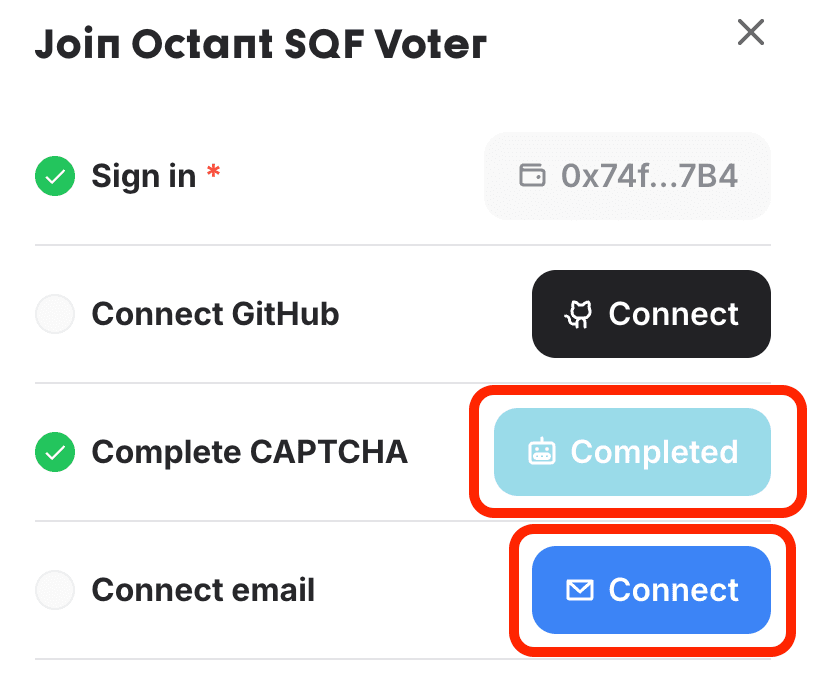This screenshot has width=824, height=686.
Task: Connect GitHub using the black Connect button
Action: (651, 314)
